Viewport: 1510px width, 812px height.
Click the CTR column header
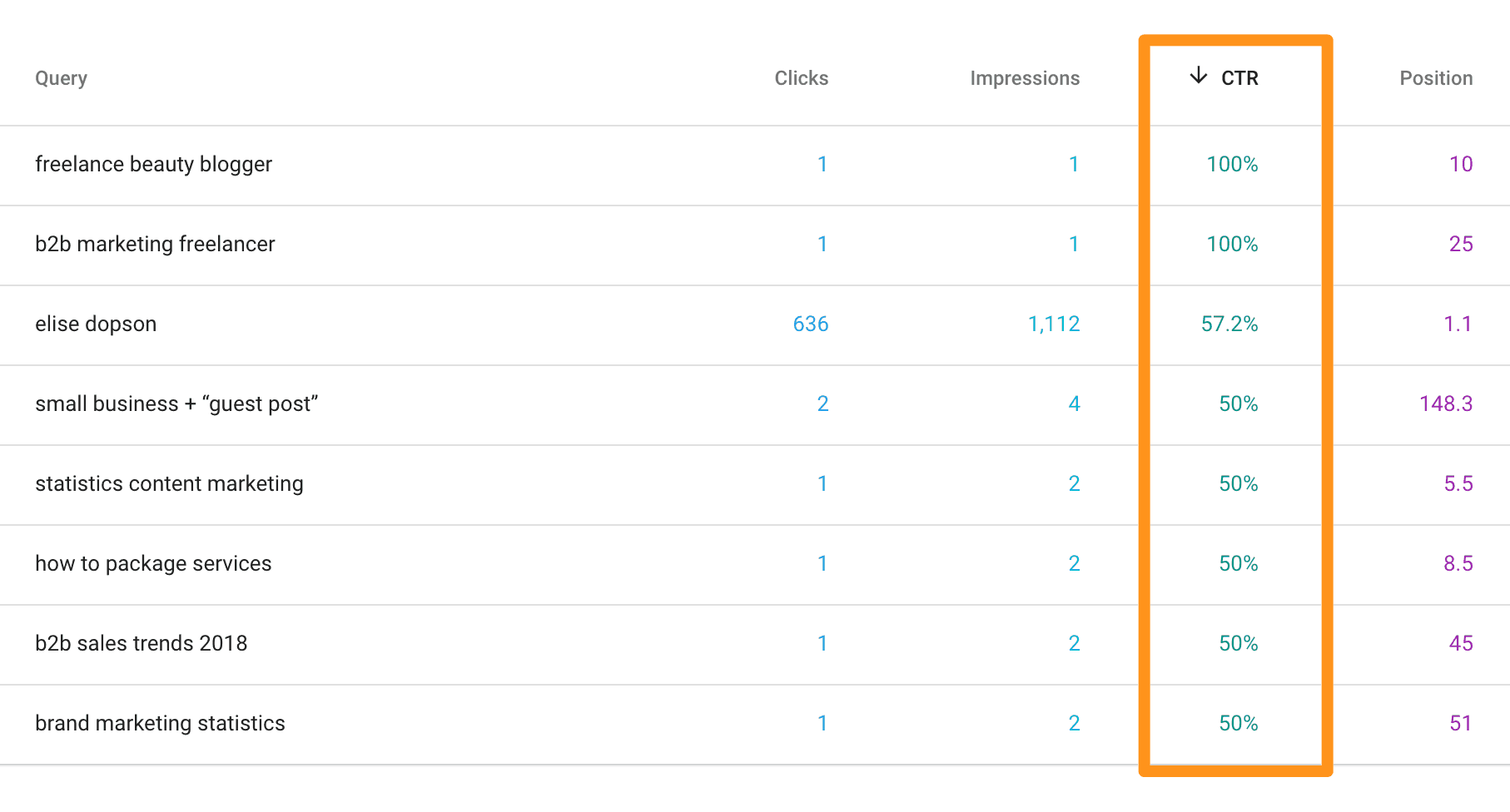point(1239,77)
